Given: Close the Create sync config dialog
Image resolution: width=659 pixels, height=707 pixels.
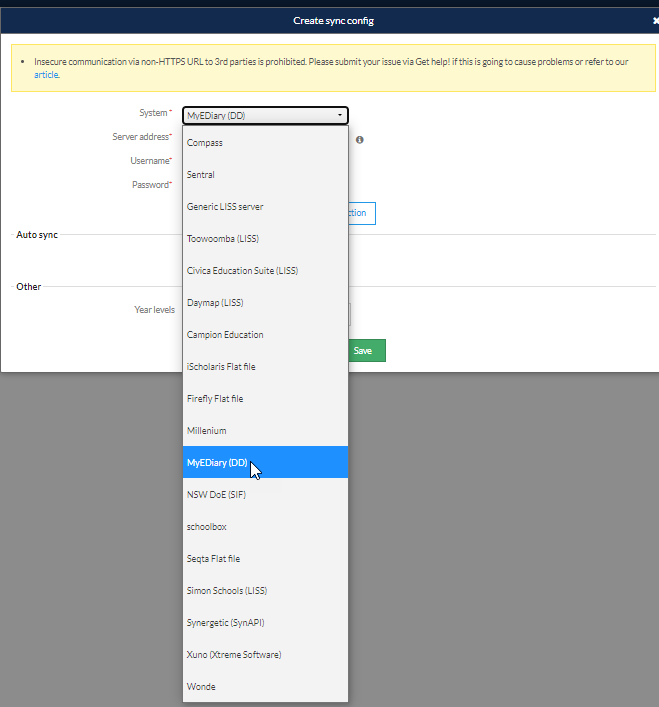Looking at the screenshot, I should [x=655, y=21].
